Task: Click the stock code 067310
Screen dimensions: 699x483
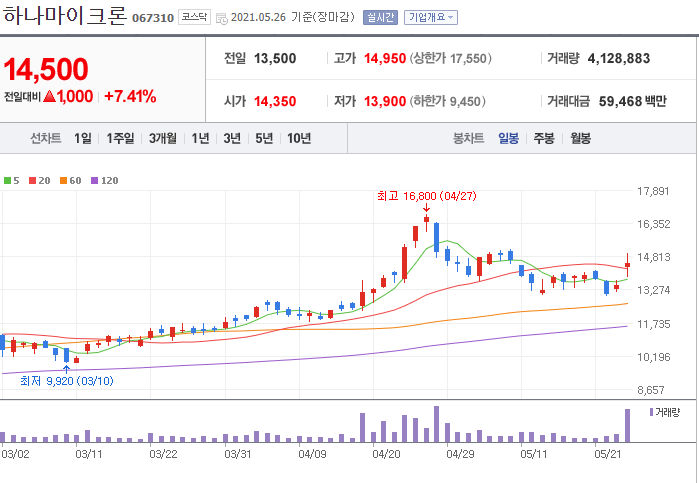Action: 153,18
